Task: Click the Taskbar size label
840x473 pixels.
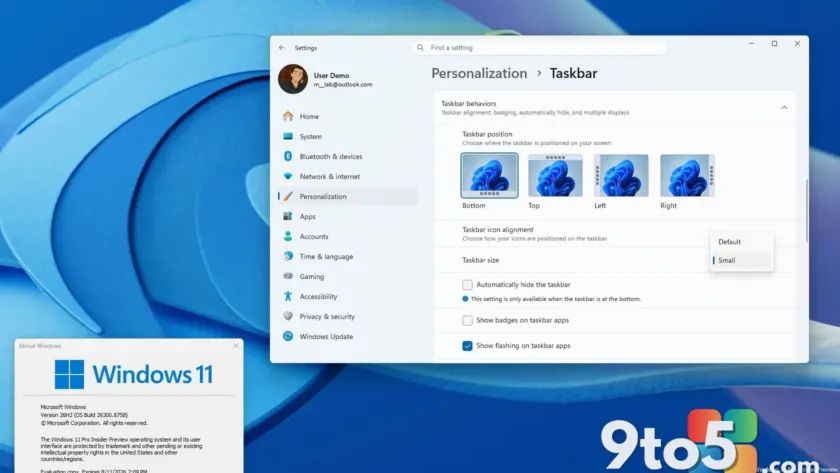Action: [x=481, y=260]
